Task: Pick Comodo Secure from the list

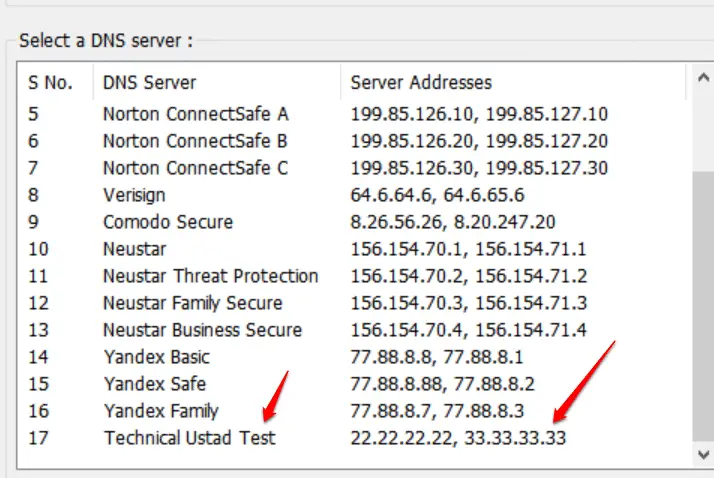Action: coord(352,222)
